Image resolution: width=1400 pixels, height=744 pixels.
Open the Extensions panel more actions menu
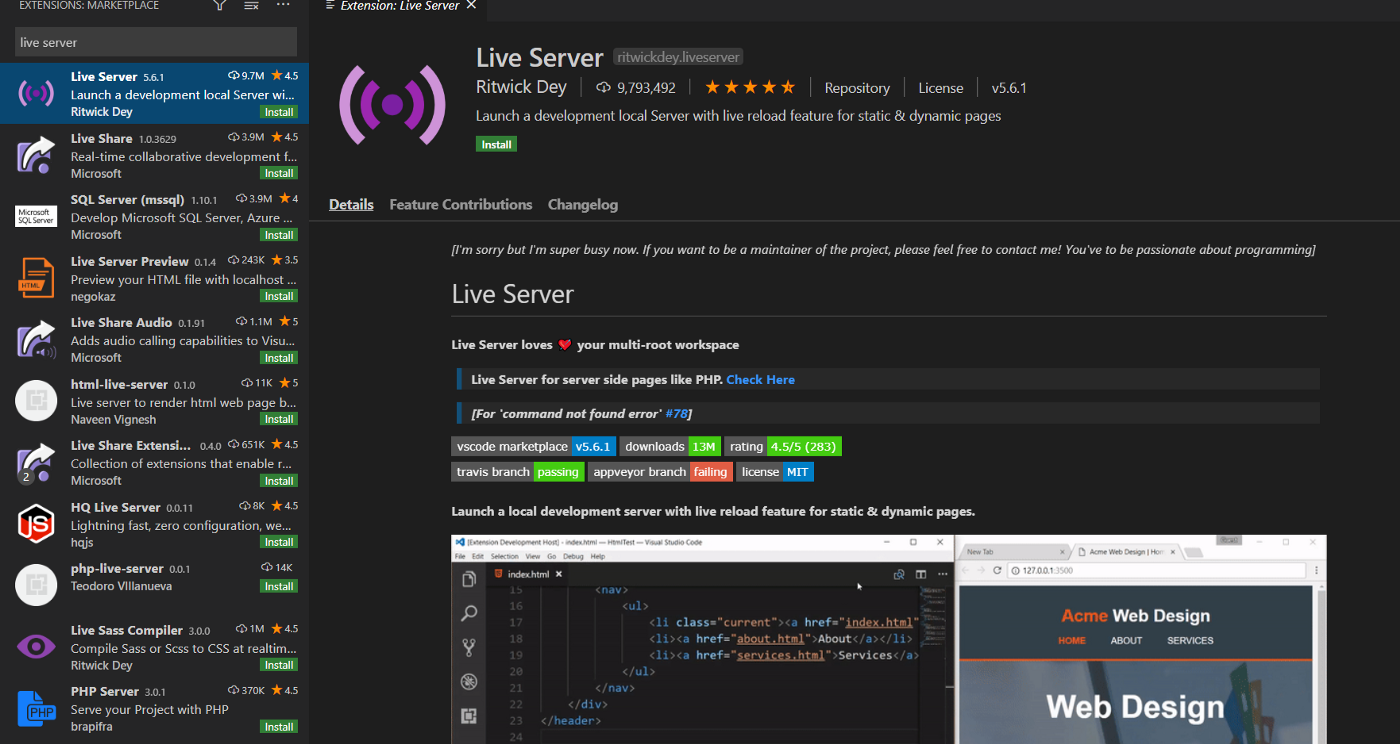click(284, 5)
